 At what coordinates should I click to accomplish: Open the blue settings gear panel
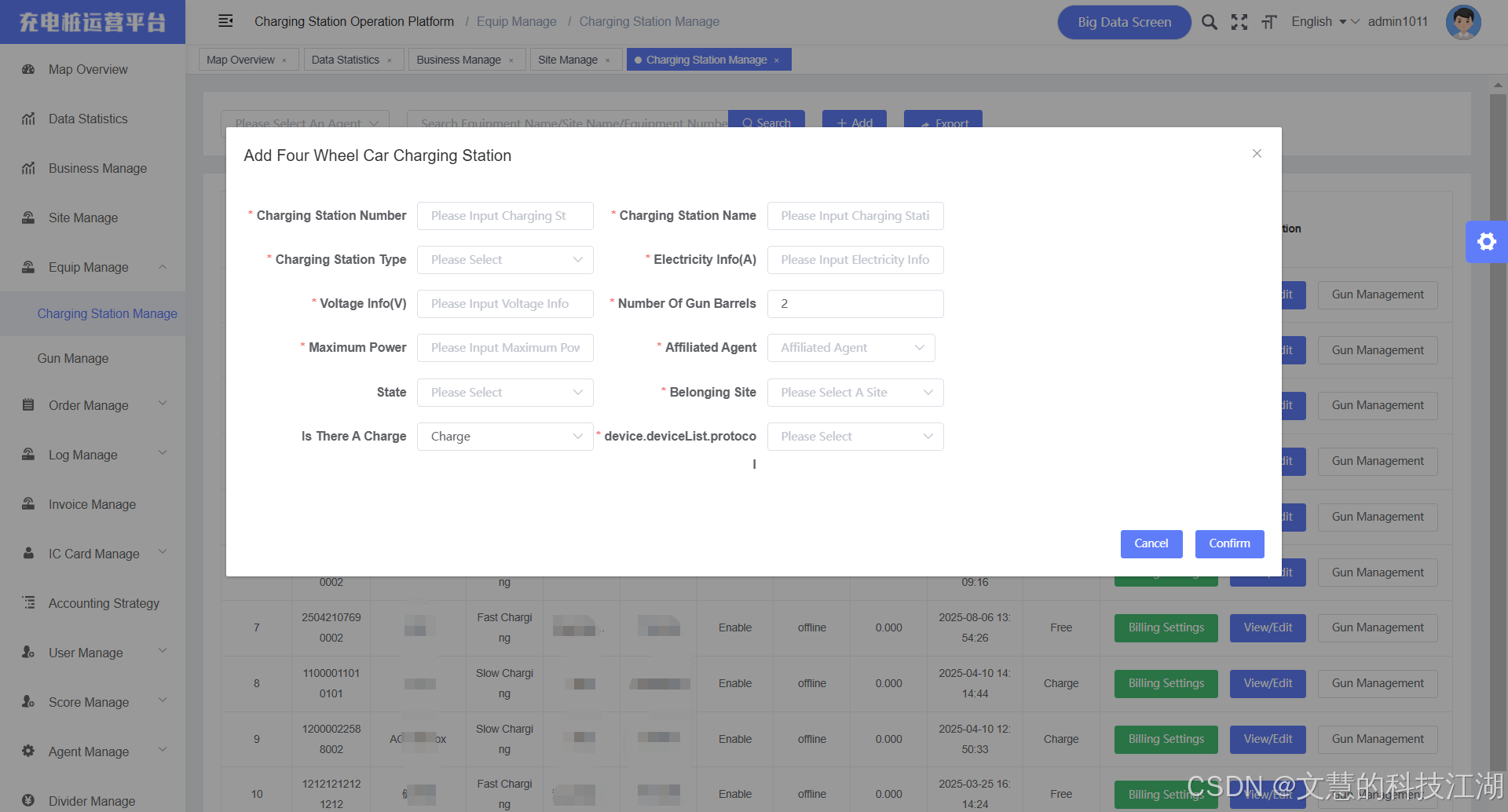[1487, 242]
